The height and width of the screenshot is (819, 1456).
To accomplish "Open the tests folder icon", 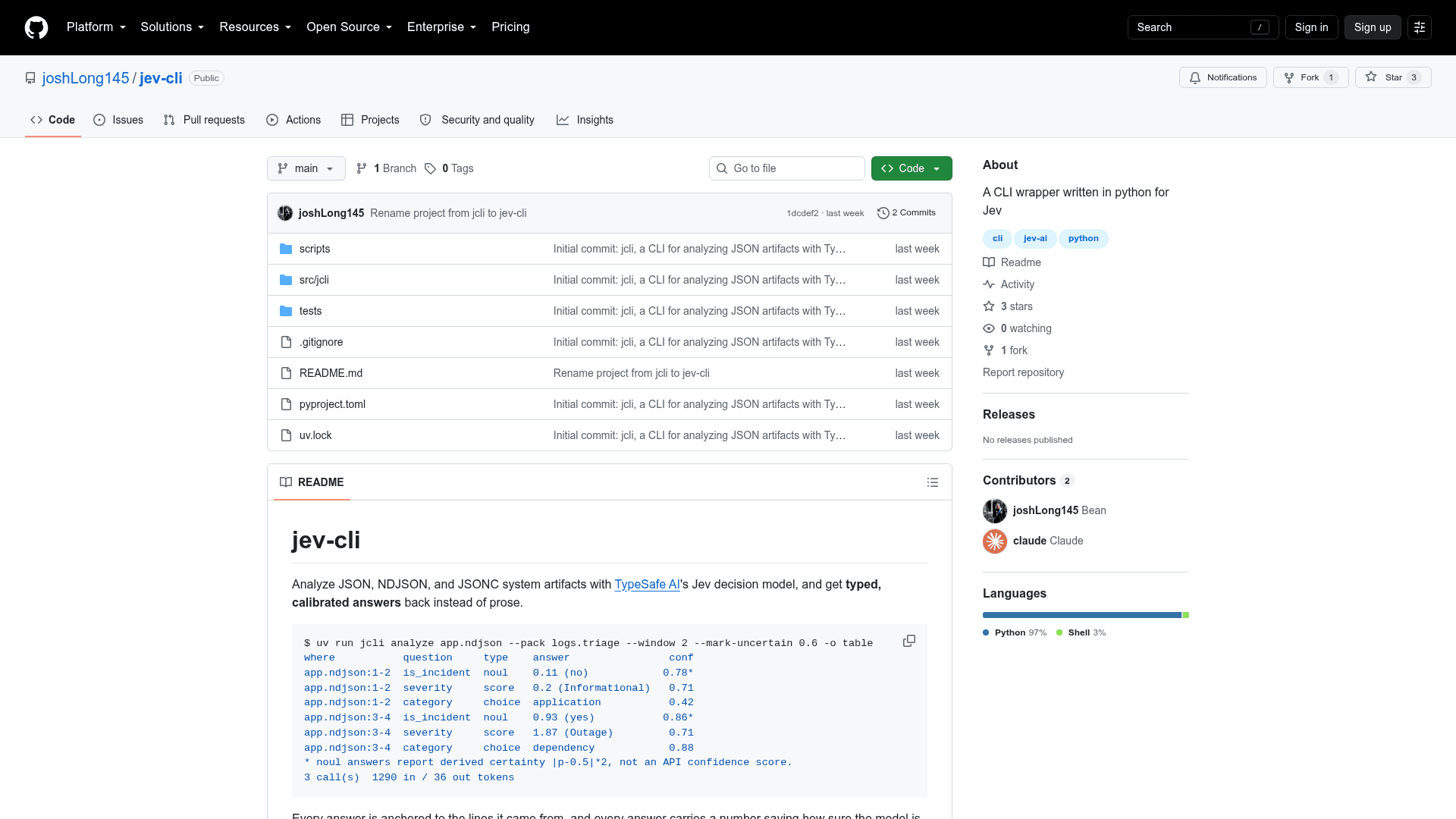I will point(286,311).
